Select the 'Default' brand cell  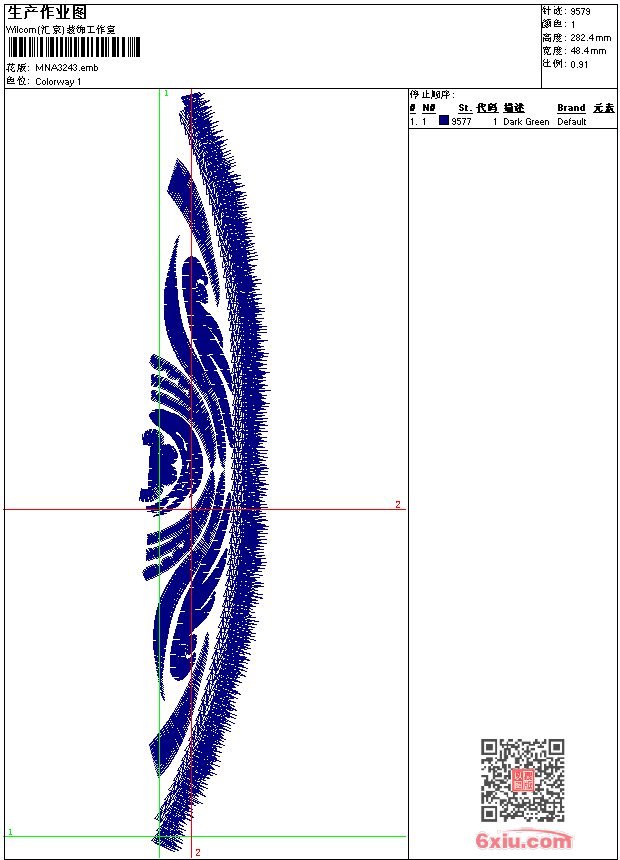pos(572,122)
